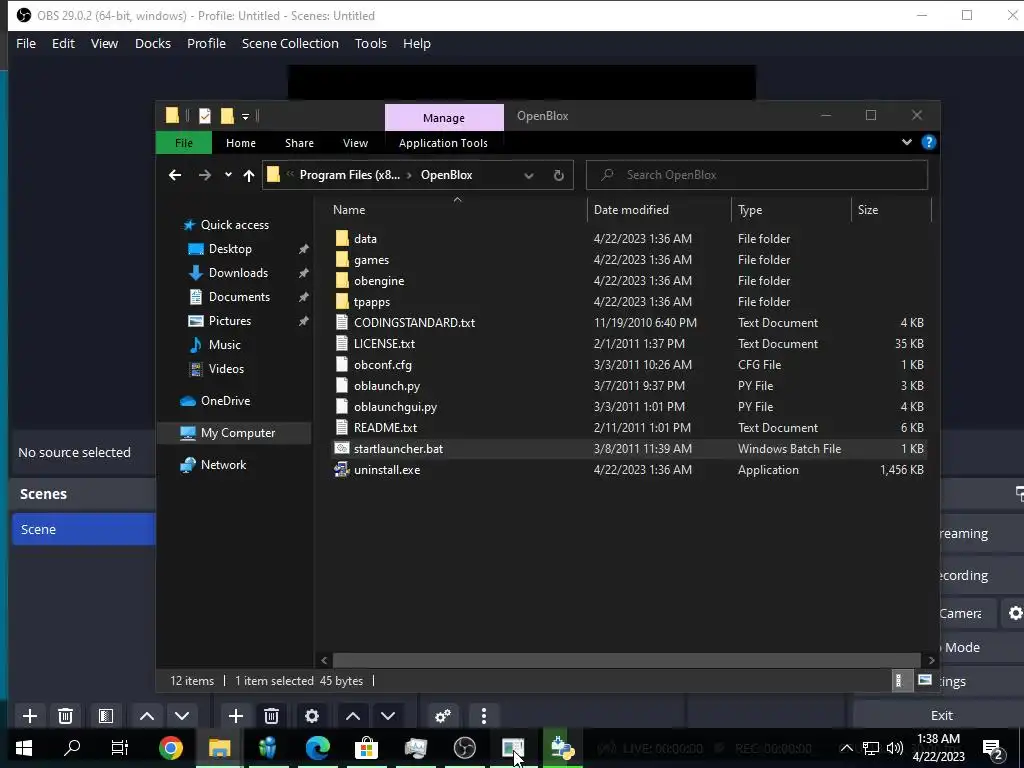Open subfolder arrow after Program Files (x86)
This screenshot has width=1024, height=768.
[409, 175]
